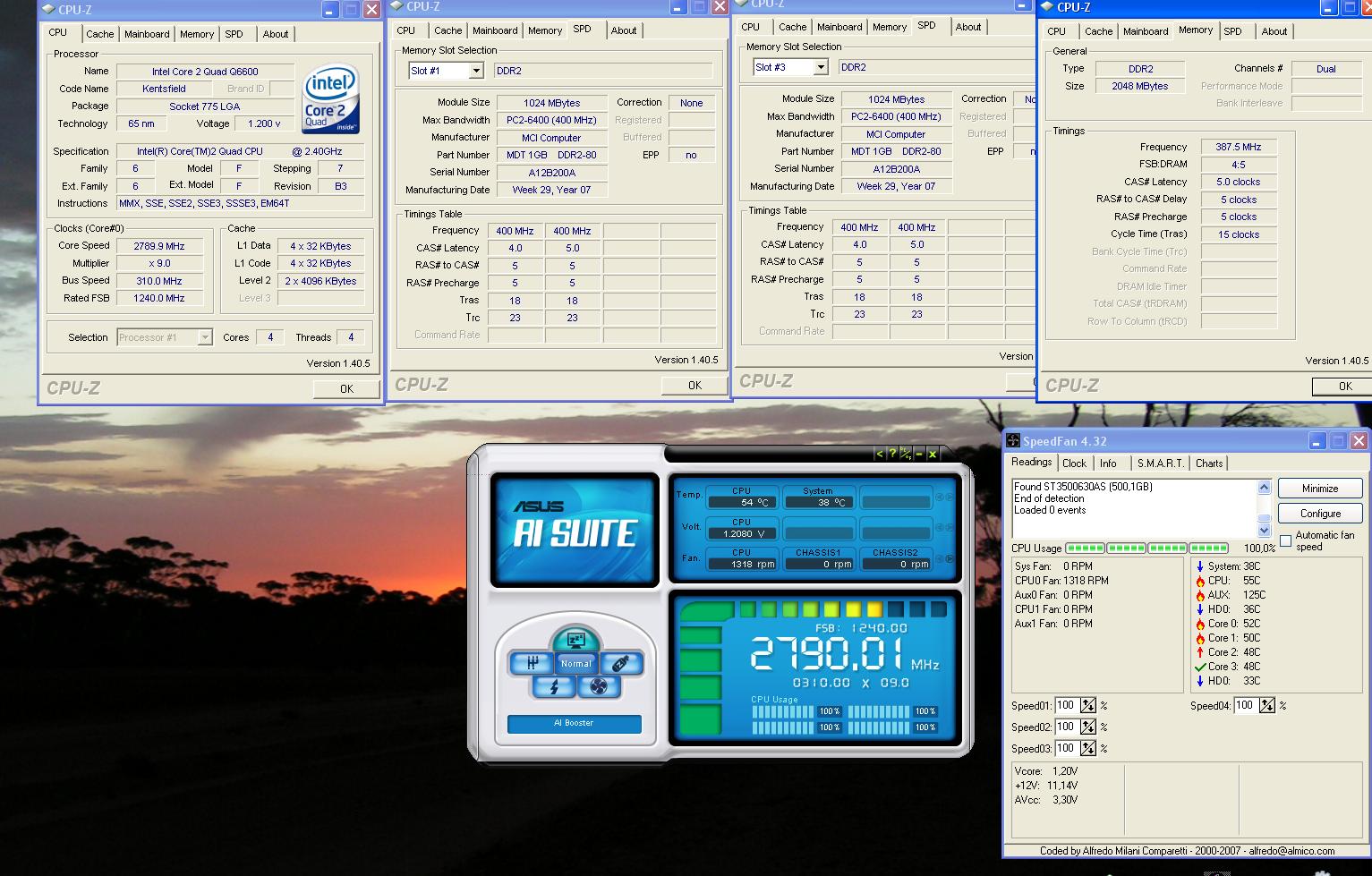Screen dimensions: 1372x876
Task: Click flame icon beside AUX 125C reading
Action: [1200, 595]
